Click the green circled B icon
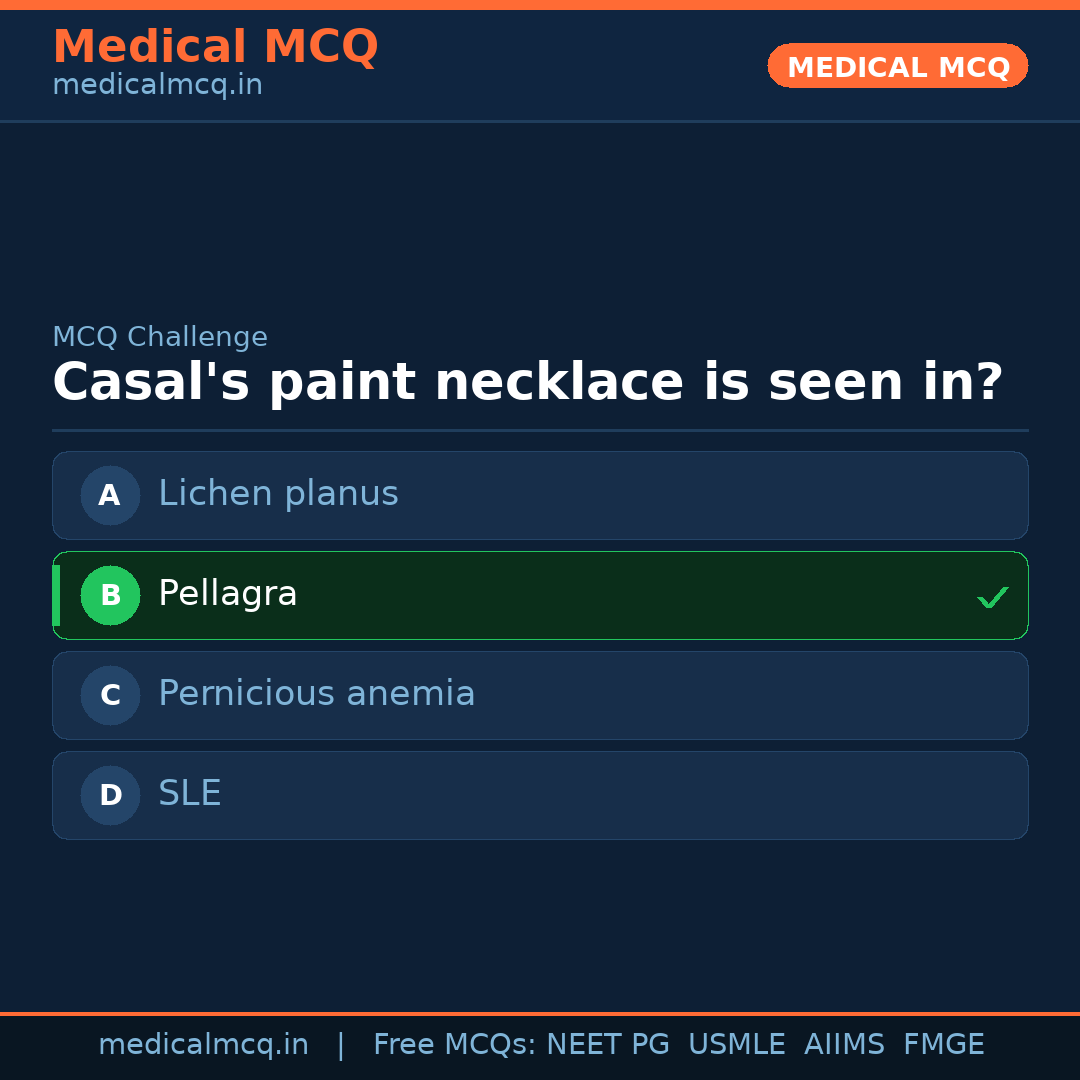The width and height of the screenshot is (1080, 1080). click(x=110, y=595)
